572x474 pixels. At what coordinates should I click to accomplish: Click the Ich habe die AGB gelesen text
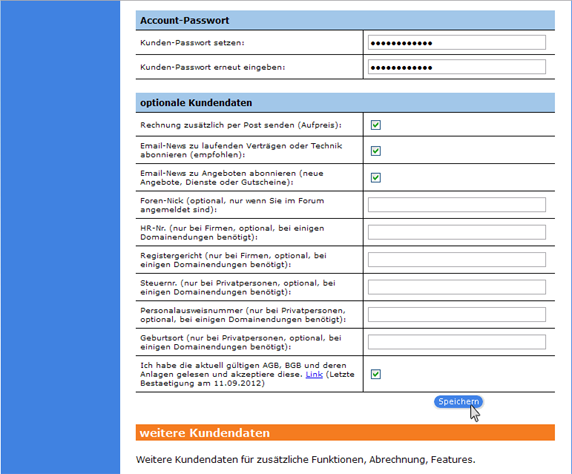pyautogui.click(x=247, y=374)
